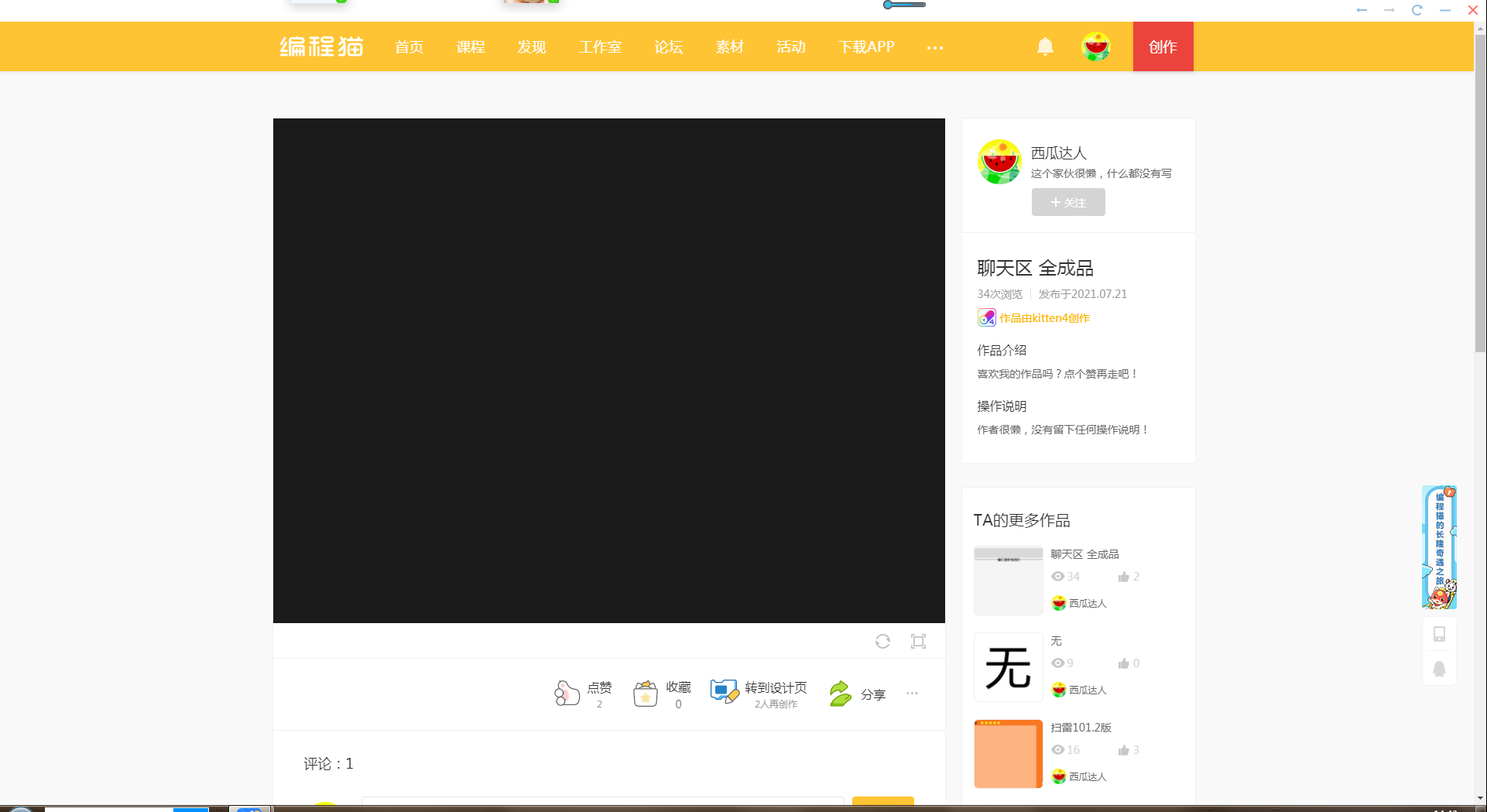Click the page vertical scrollbar
1487x812 pixels.
[x=1480, y=194]
